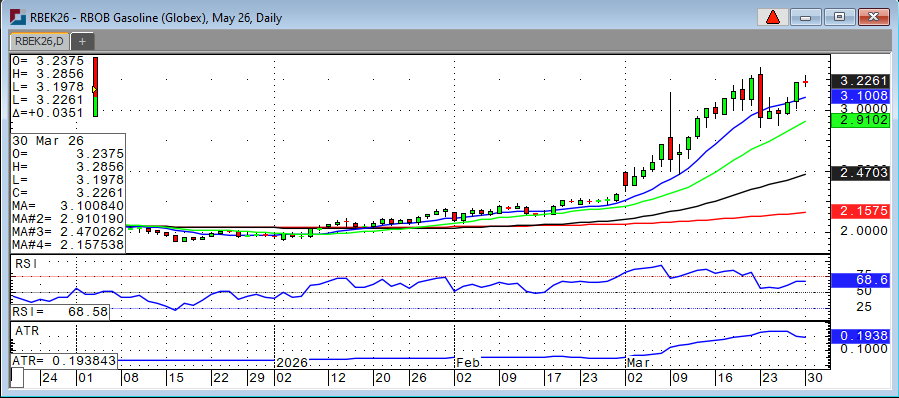Click the Δ=+0.0351 net change value
The image size is (899, 398).
(48, 112)
